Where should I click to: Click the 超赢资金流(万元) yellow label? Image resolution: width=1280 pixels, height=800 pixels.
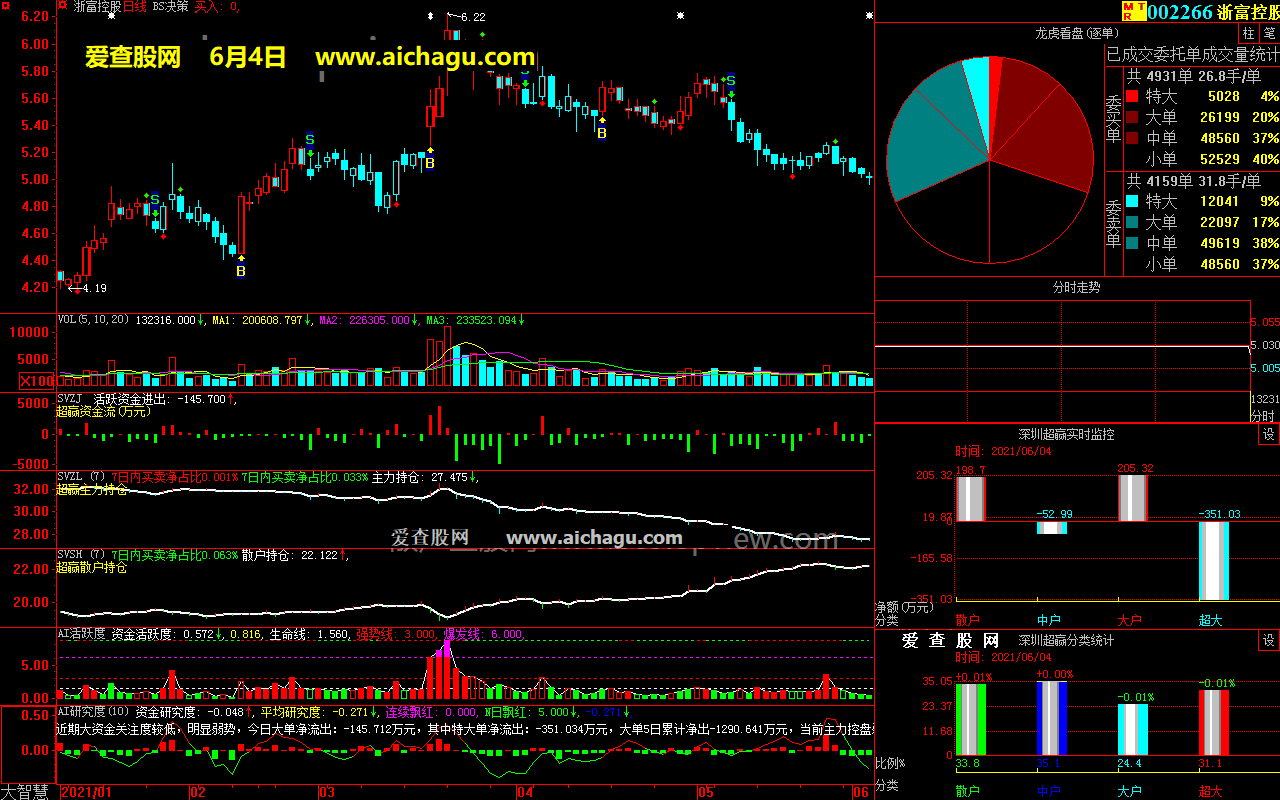tap(103, 411)
